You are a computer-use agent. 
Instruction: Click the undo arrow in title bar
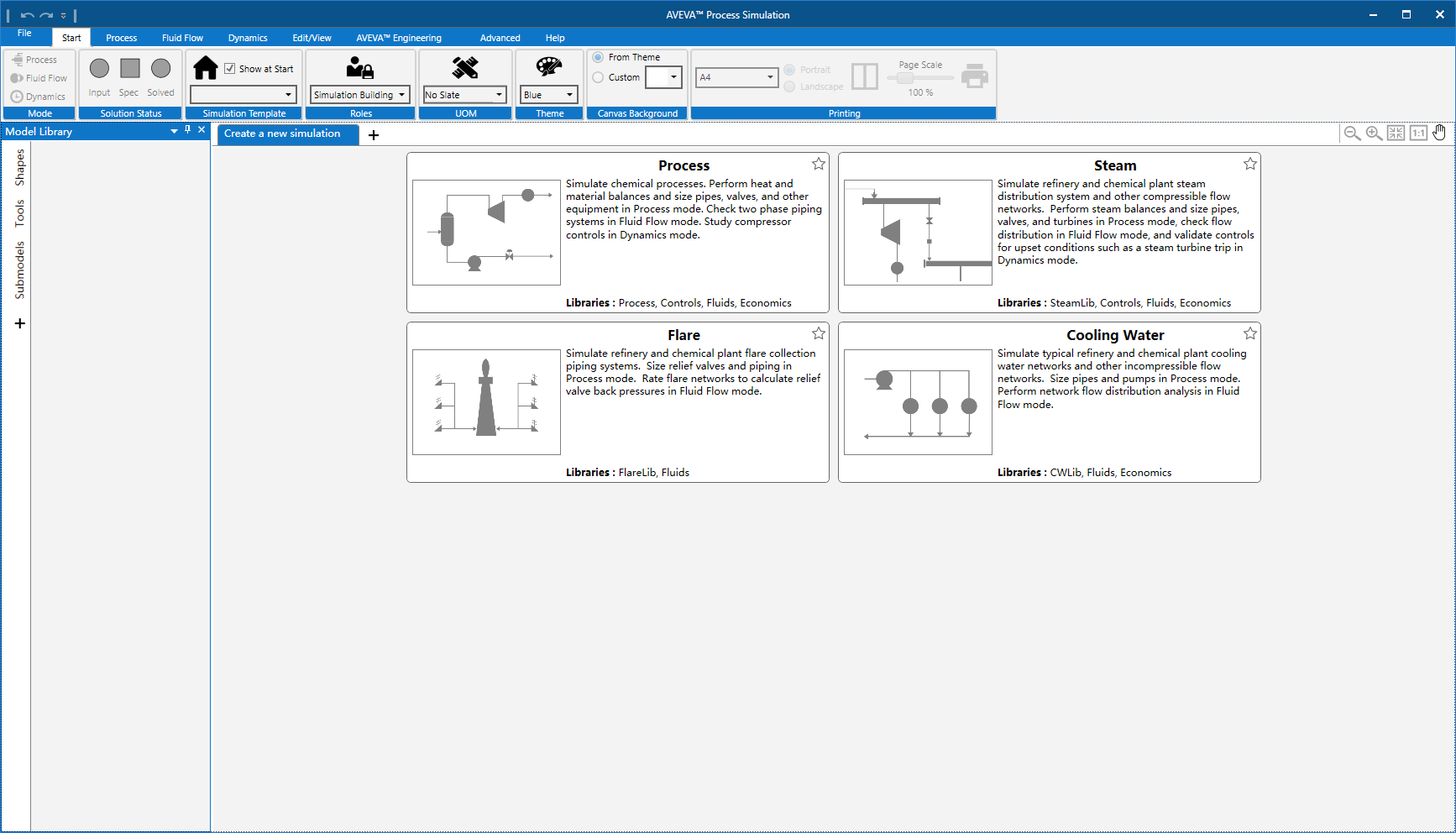point(27,15)
